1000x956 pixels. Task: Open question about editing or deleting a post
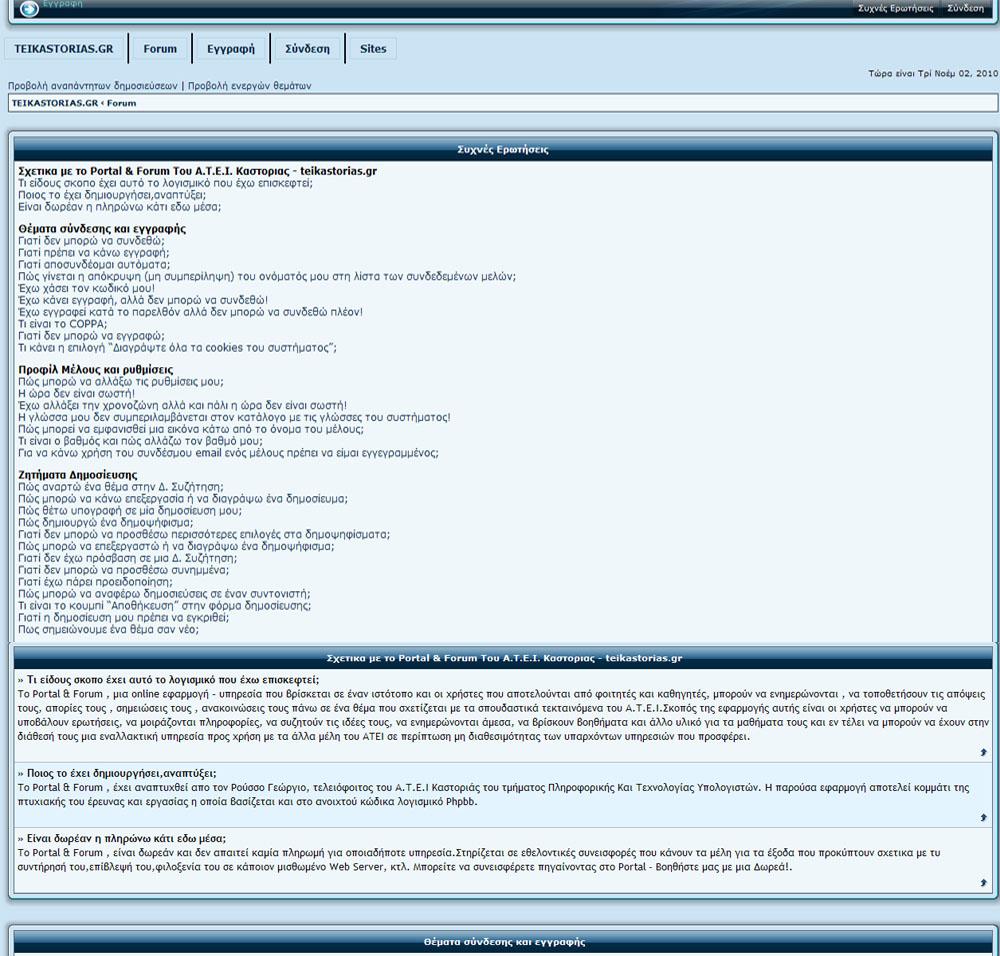[183, 499]
